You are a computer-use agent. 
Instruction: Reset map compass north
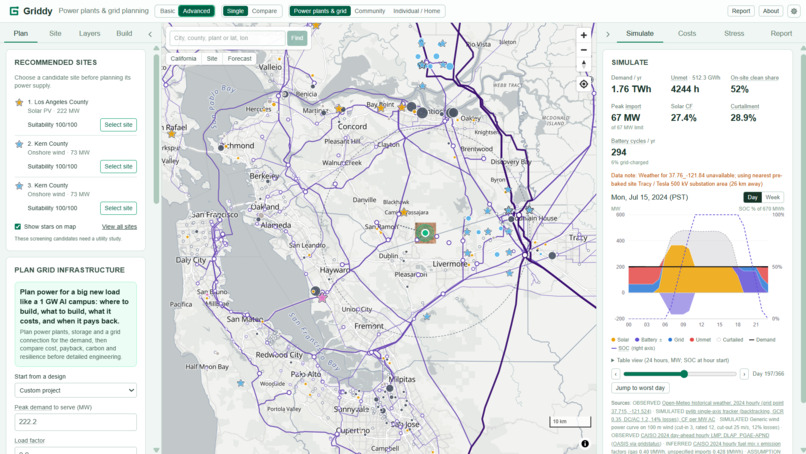(583, 64)
